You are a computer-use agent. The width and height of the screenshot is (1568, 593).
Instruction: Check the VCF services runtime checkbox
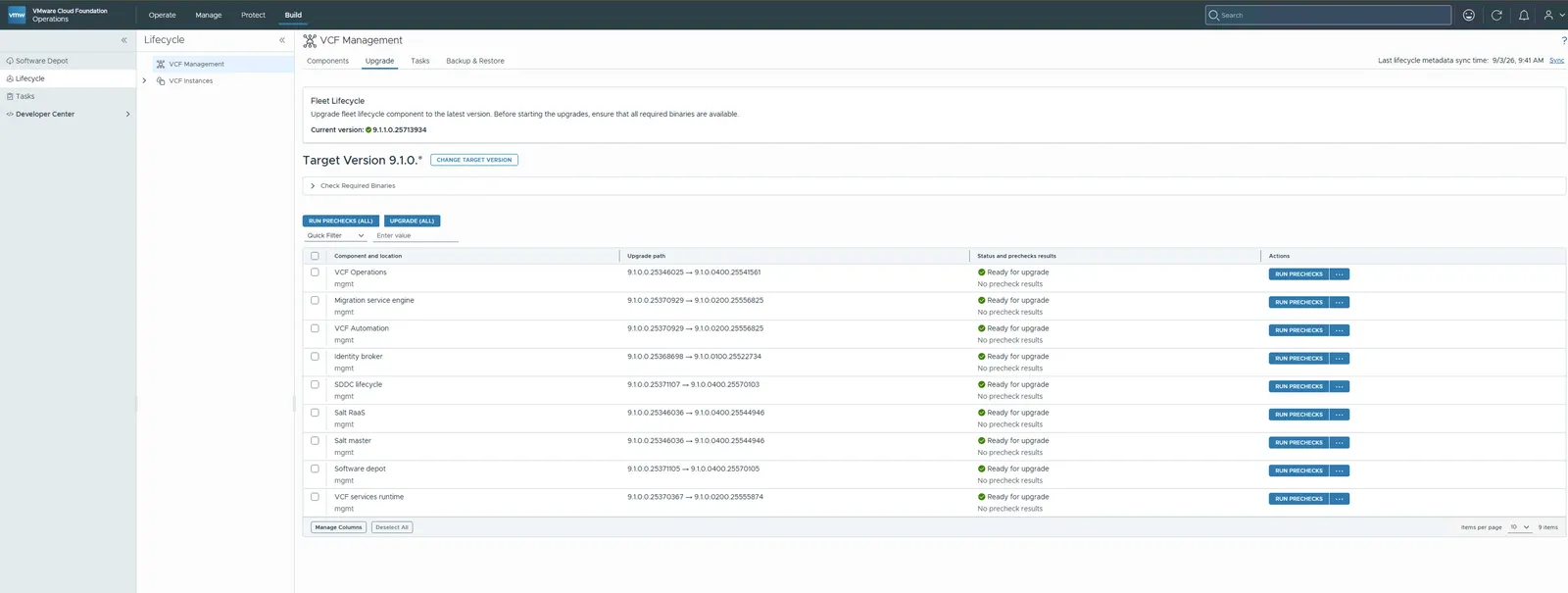pos(315,497)
